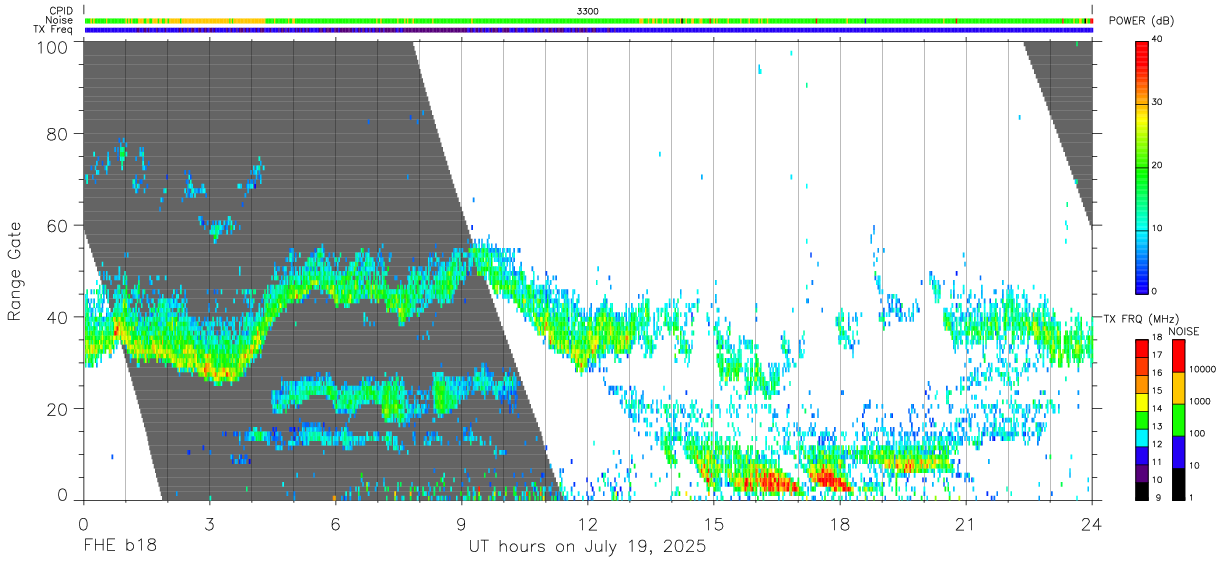Click the POWER (dB) colorbar title
This screenshot has height=567, width=1228.
click(x=1141, y=21)
